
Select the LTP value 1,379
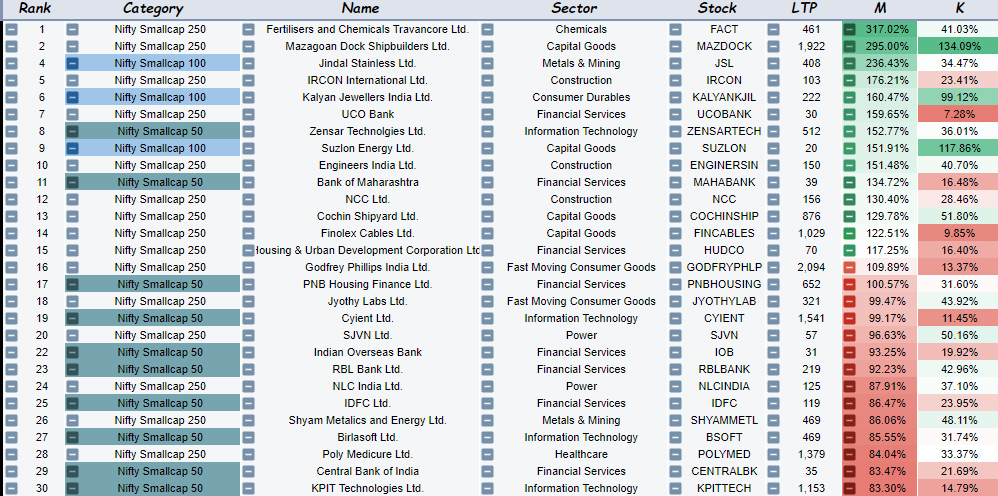[x=811, y=455]
